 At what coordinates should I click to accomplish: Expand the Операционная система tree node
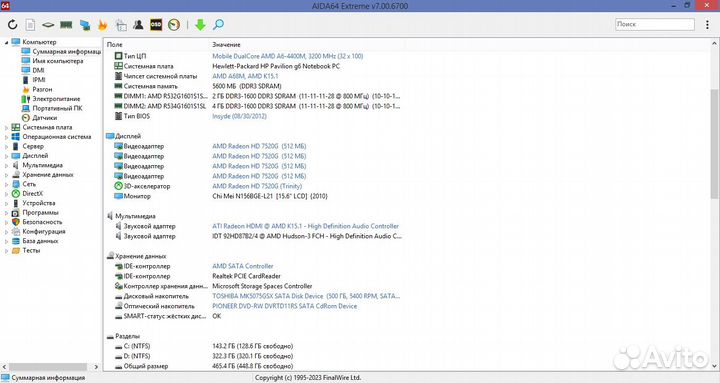(x=6, y=137)
